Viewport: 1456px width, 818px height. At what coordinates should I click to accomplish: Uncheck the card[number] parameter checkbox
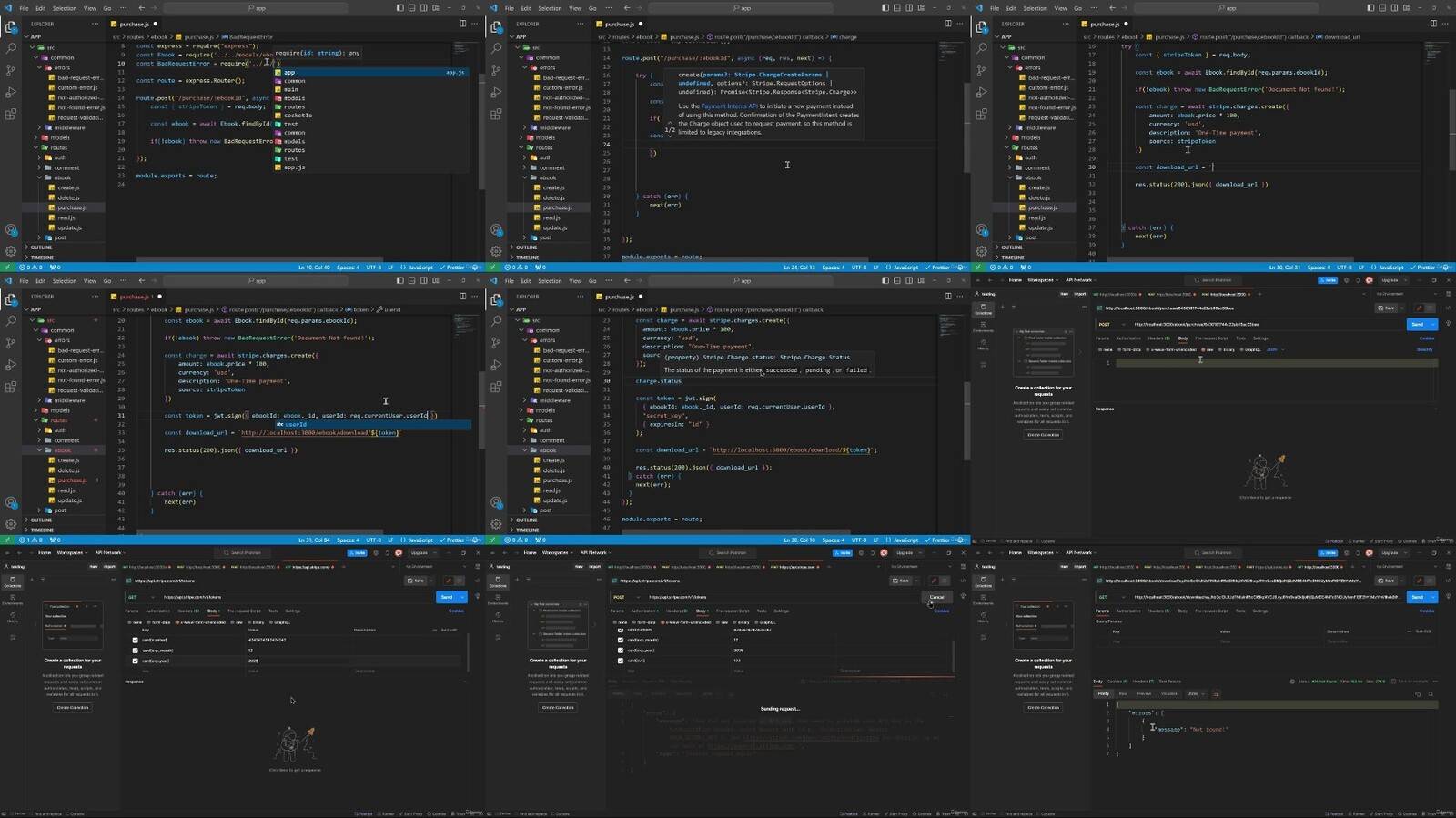coord(136,640)
